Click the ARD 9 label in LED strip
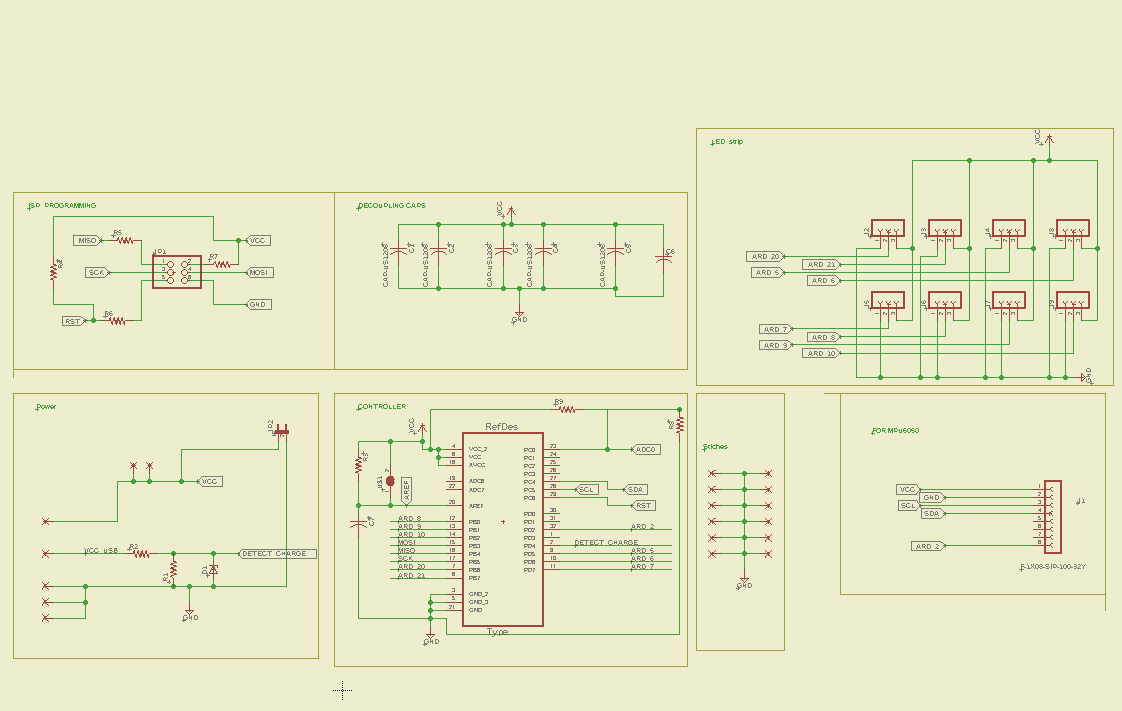The height and width of the screenshot is (711, 1122). (x=776, y=345)
